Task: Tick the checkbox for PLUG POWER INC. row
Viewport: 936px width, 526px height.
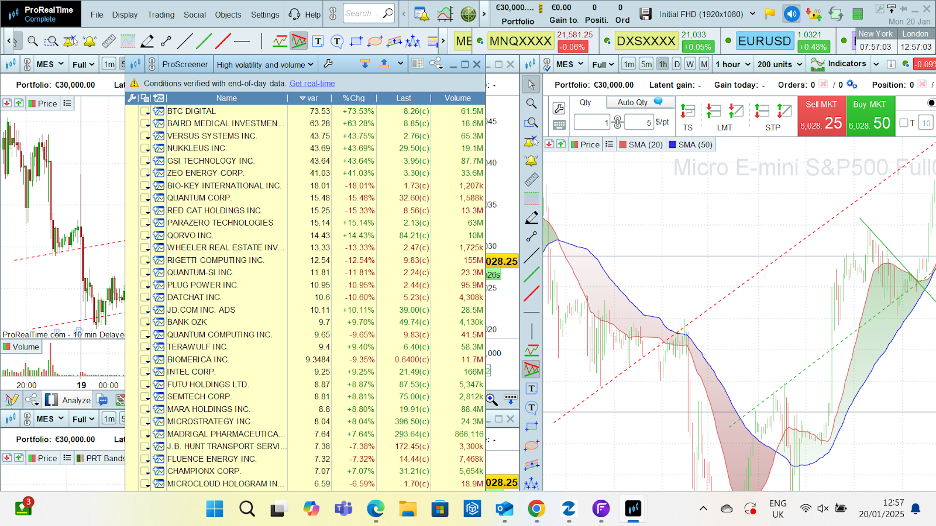Action: point(145,285)
